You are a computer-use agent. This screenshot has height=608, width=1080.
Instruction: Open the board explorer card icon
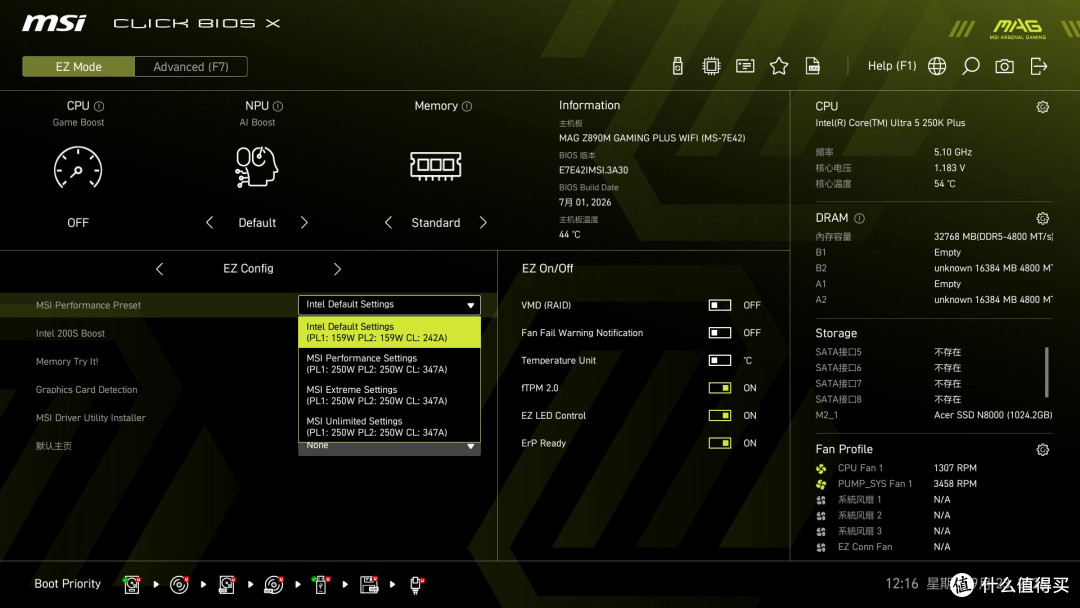pyautogui.click(x=745, y=66)
